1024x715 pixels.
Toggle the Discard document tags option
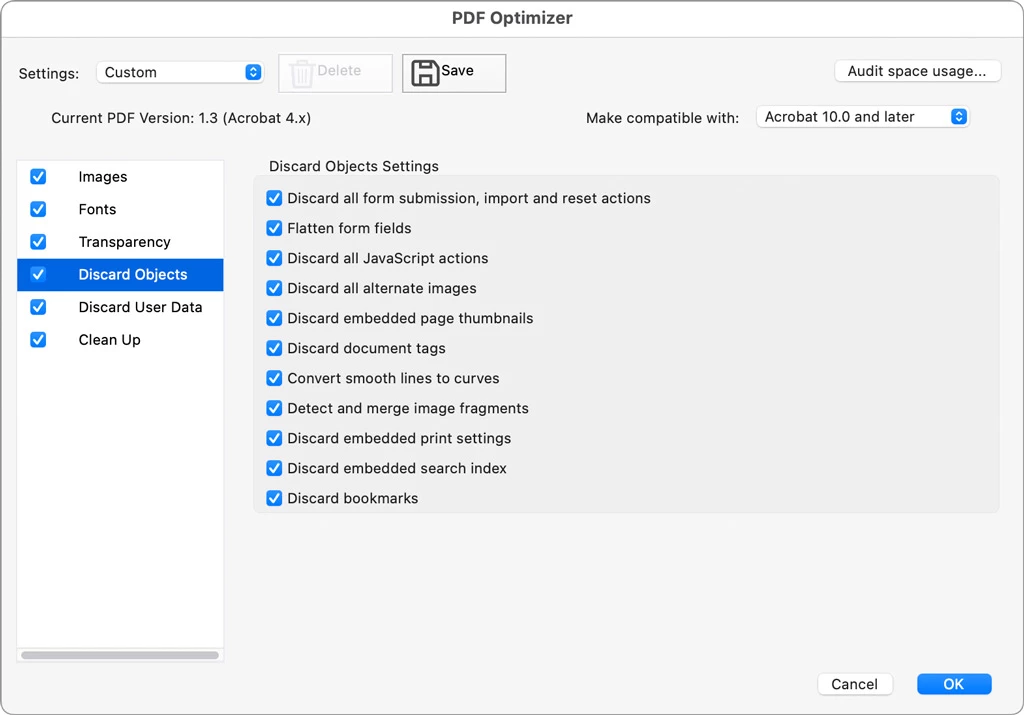(x=274, y=348)
